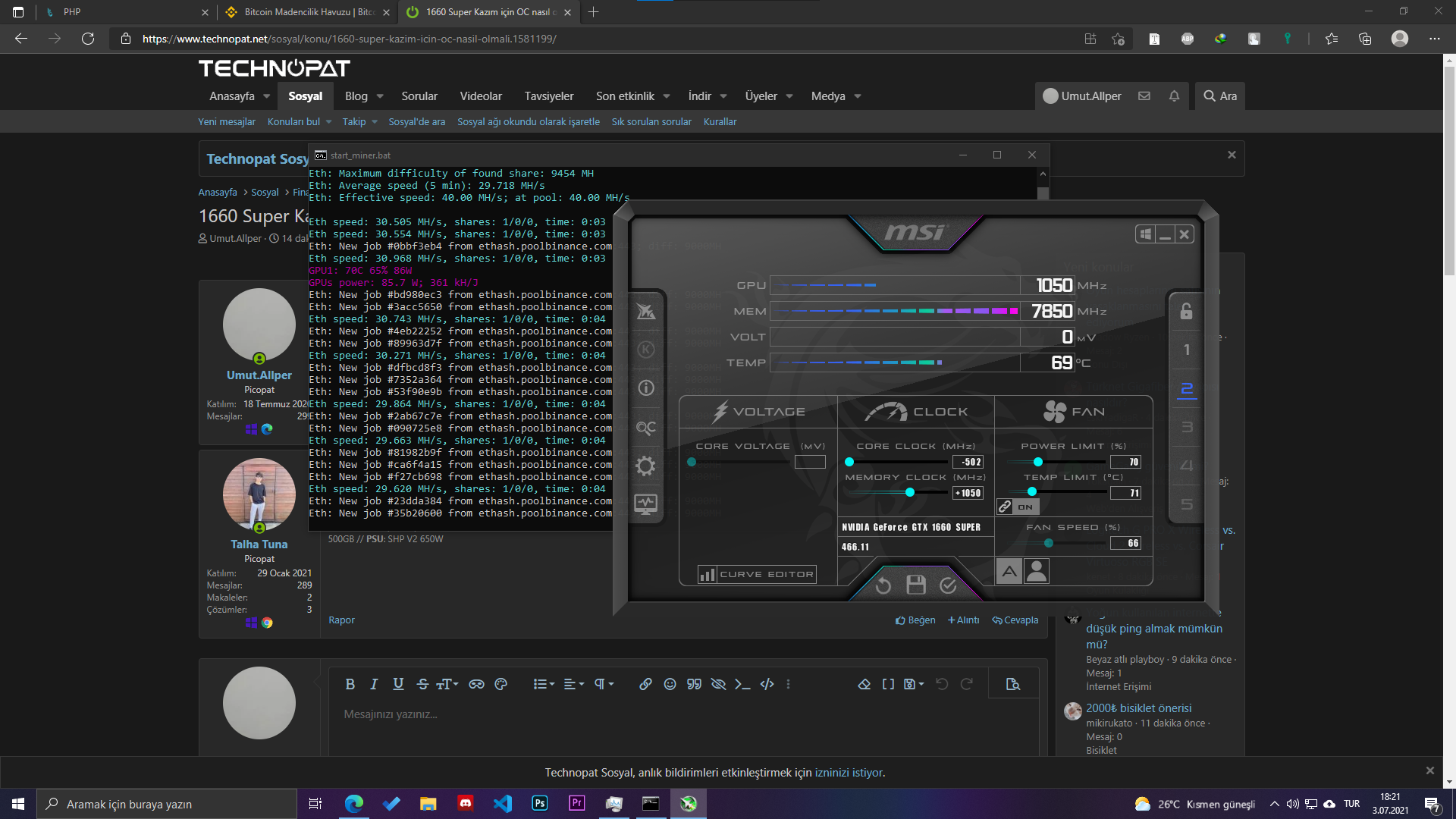Expand the Anasayfa menu arrow
1456x819 pixels.
(266, 96)
